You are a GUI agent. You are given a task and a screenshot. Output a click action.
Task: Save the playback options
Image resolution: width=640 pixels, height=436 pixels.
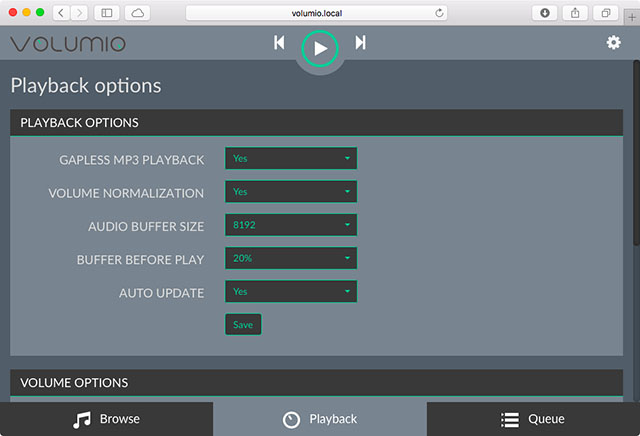coord(243,325)
